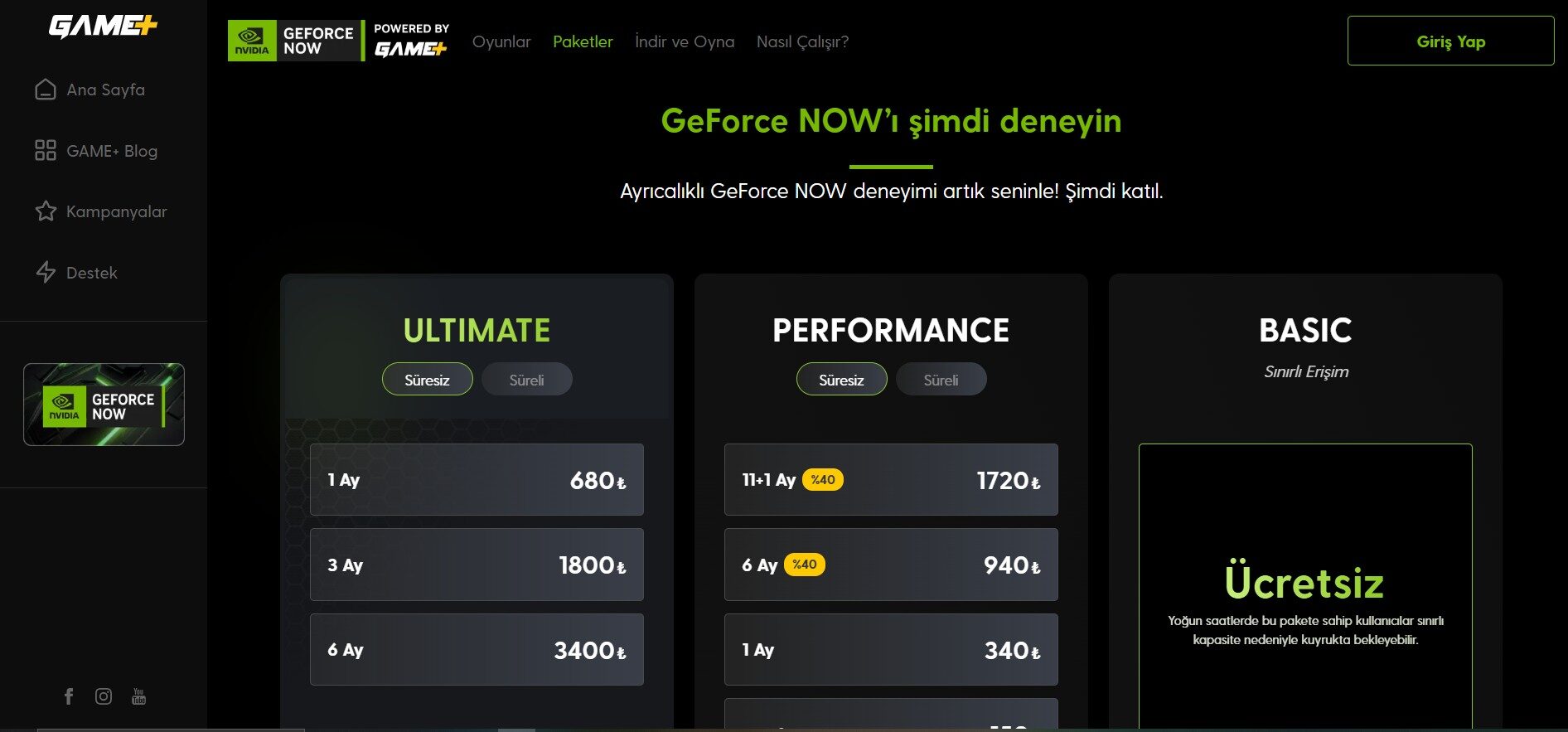Viewport: 1568px width, 732px height.
Task: Click the GAME+ logo in sidebar
Action: pos(103,27)
